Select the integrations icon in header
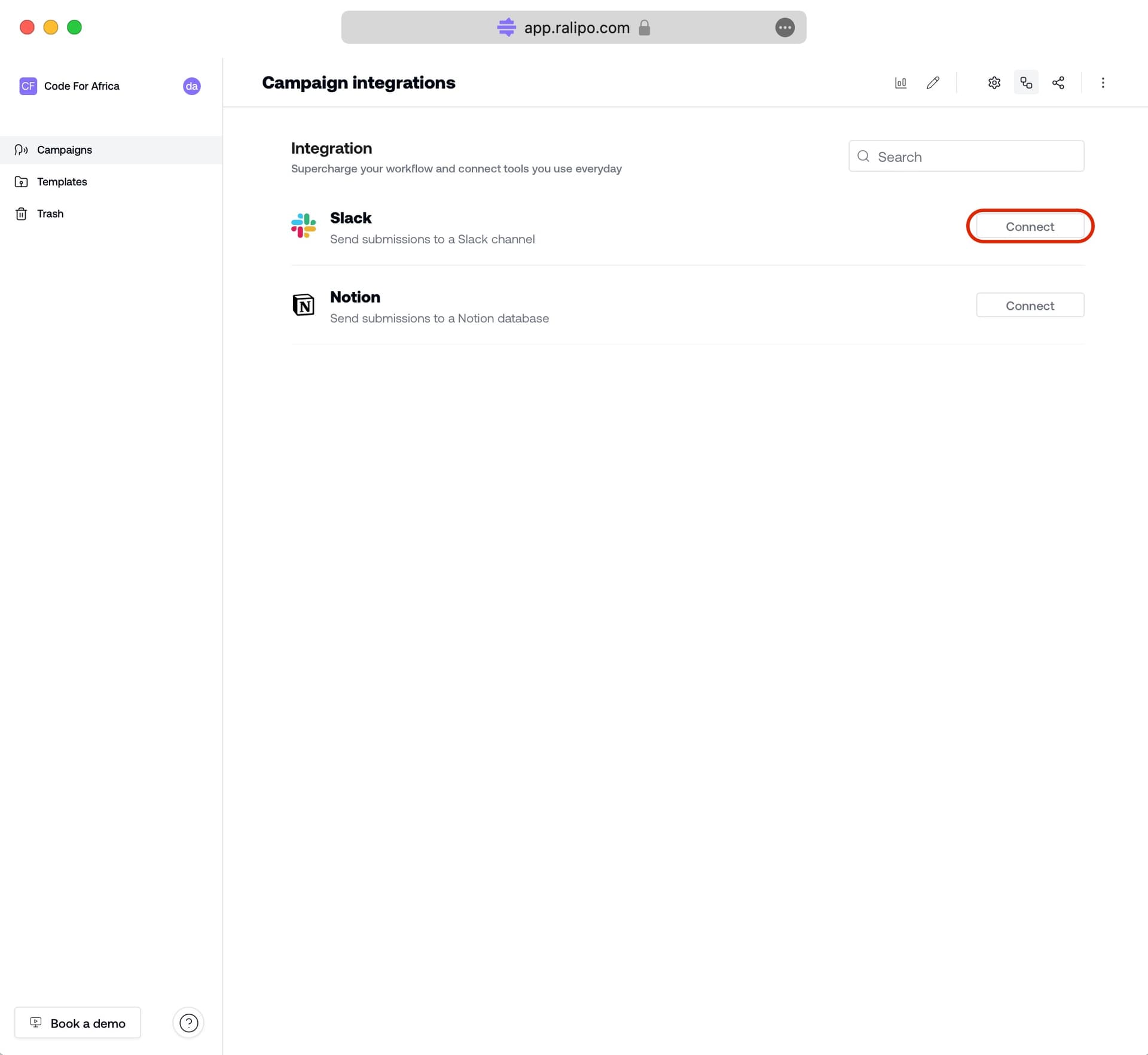 1026,83
